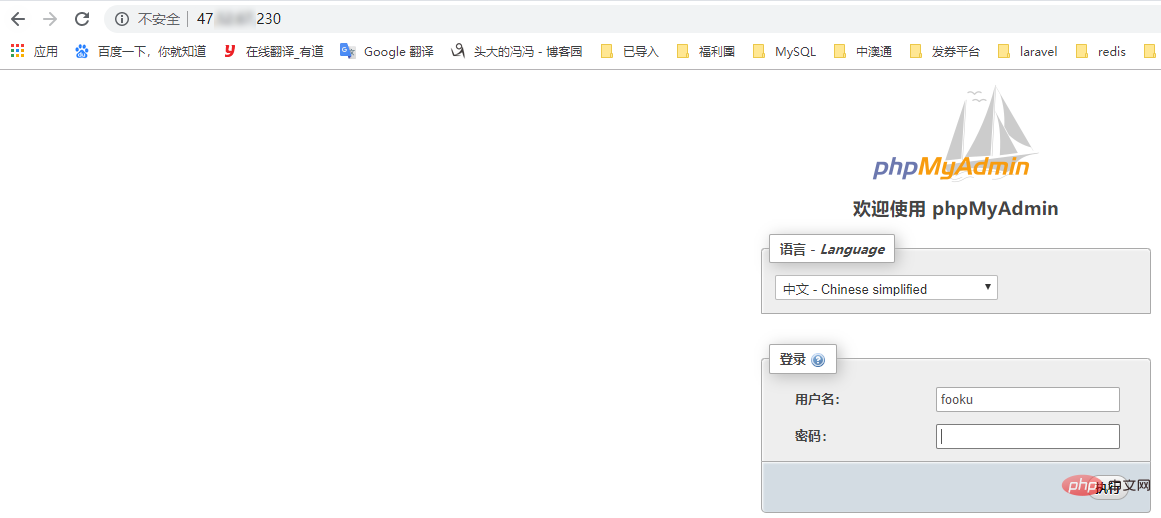
Task: Open the 在线翻译_有道 bookmark
Action: 273,51
